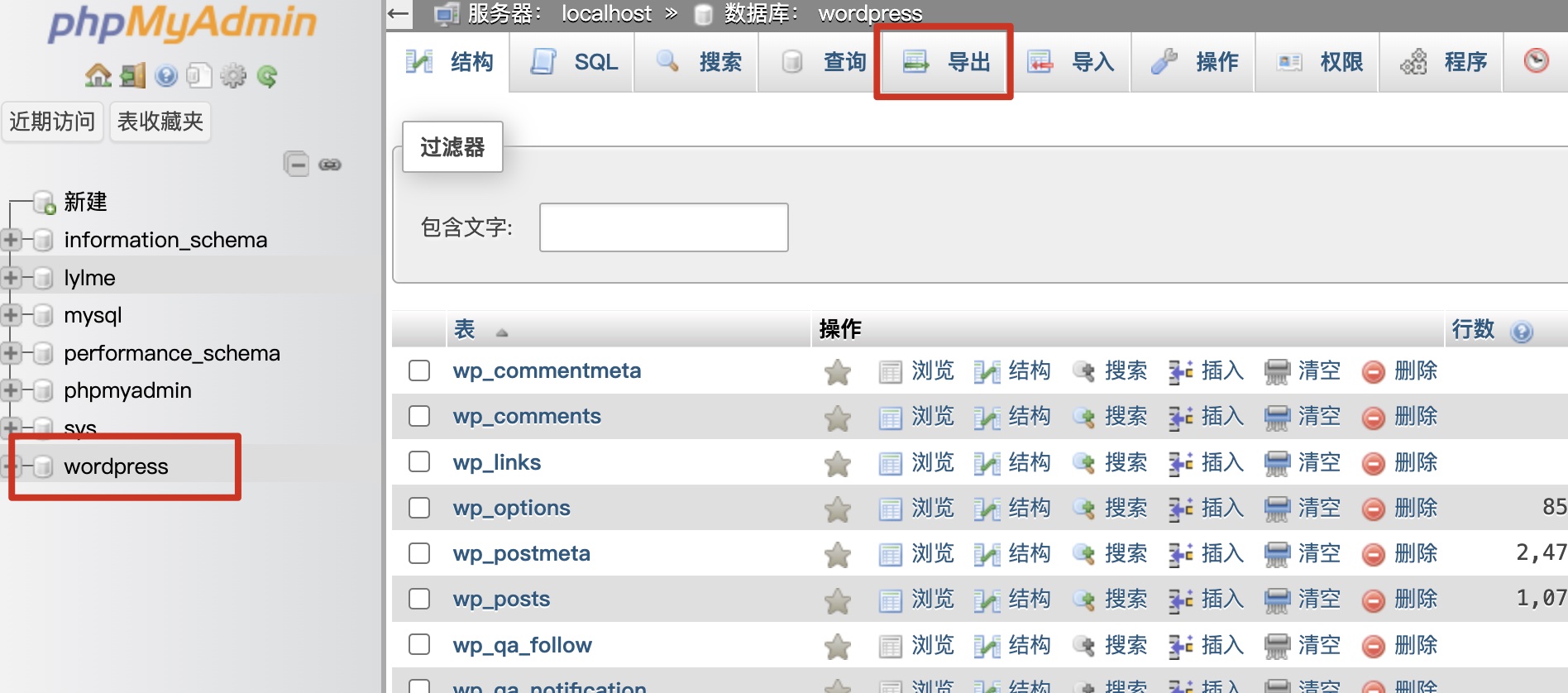1568x693 pixels.
Task: Click 浏览 link for wp_postmeta
Action: (x=933, y=553)
